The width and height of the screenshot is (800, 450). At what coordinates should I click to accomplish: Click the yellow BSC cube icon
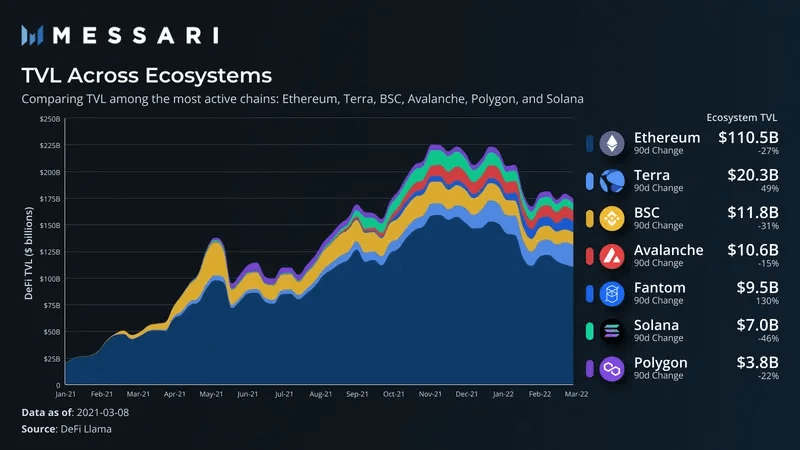pos(611,217)
